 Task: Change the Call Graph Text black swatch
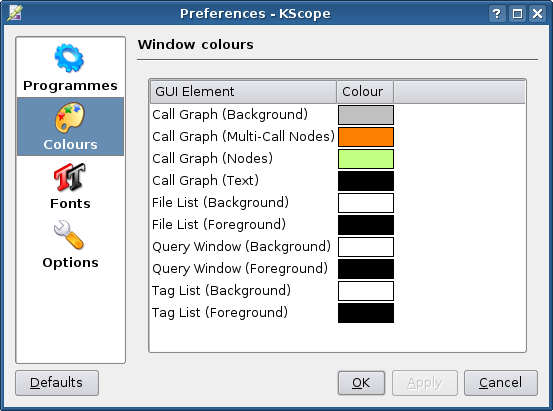(366, 181)
